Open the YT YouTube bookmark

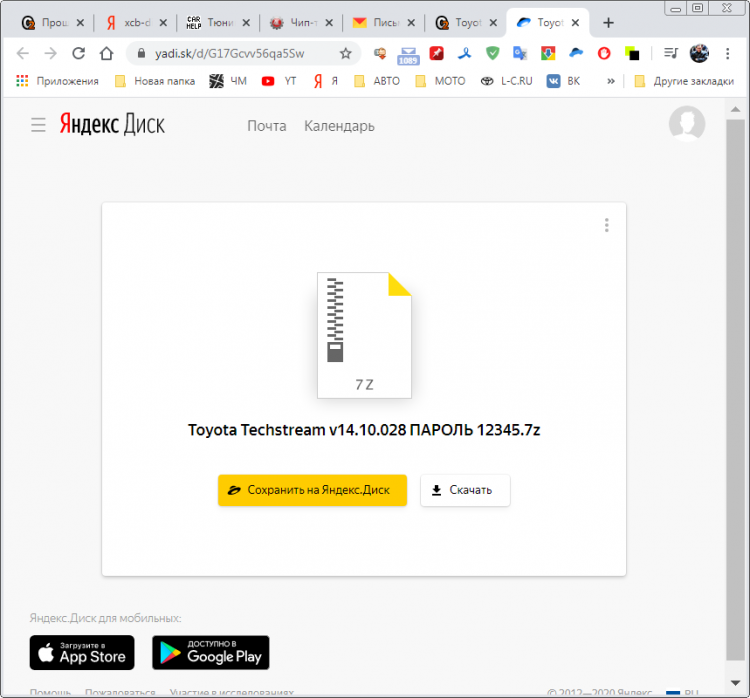coord(279,81)
